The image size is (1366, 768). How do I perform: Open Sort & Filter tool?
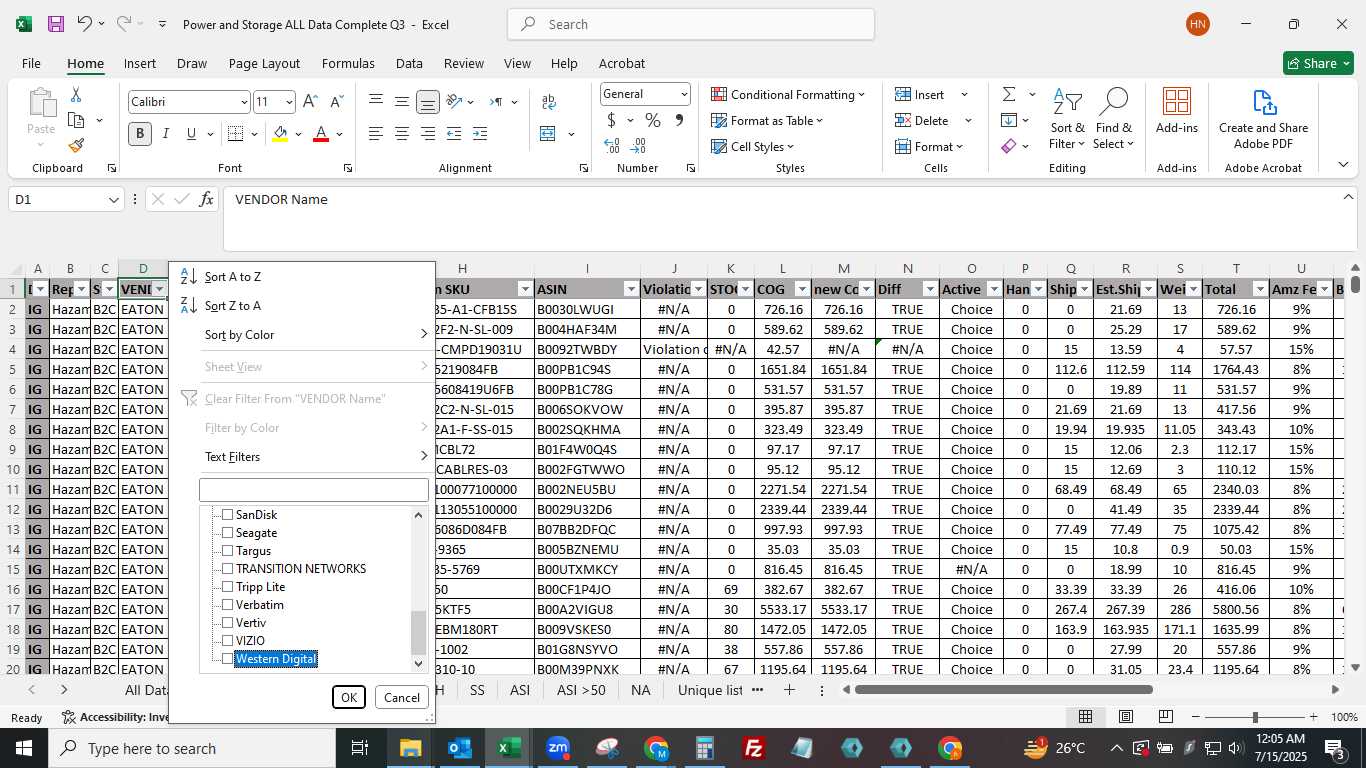click(x=1067, y=119)
